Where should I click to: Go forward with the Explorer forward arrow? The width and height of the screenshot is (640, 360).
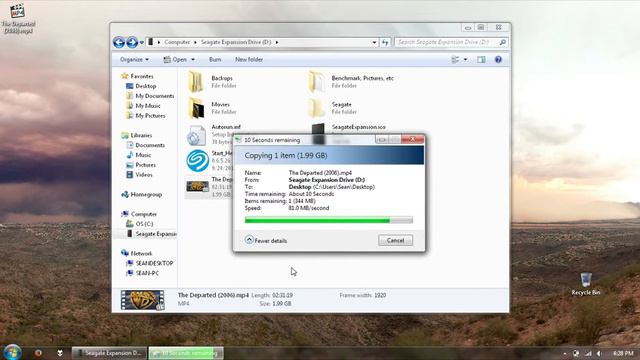click(x=132, y=42)
